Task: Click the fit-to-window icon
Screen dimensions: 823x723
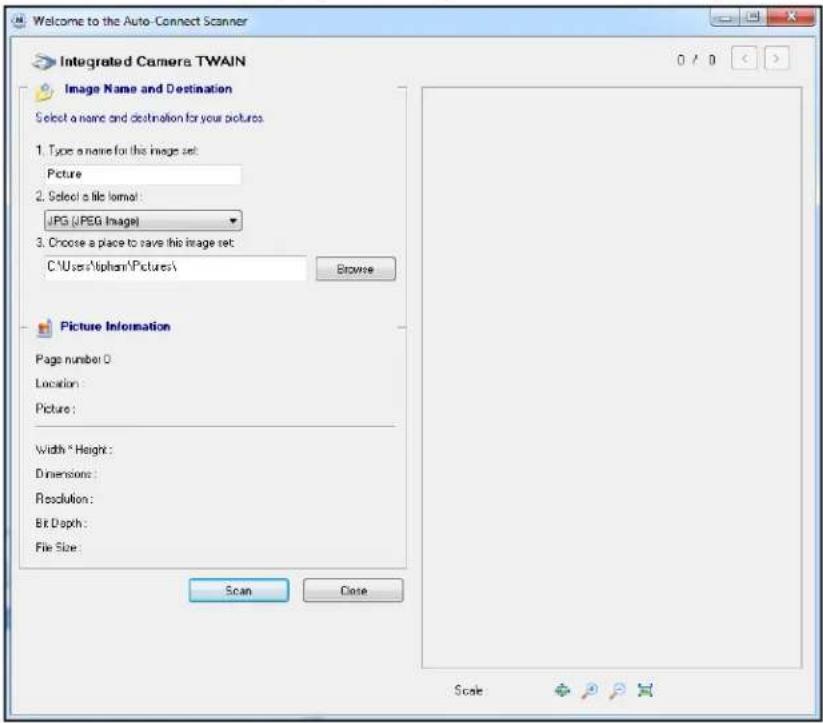Action: (645, 690)
